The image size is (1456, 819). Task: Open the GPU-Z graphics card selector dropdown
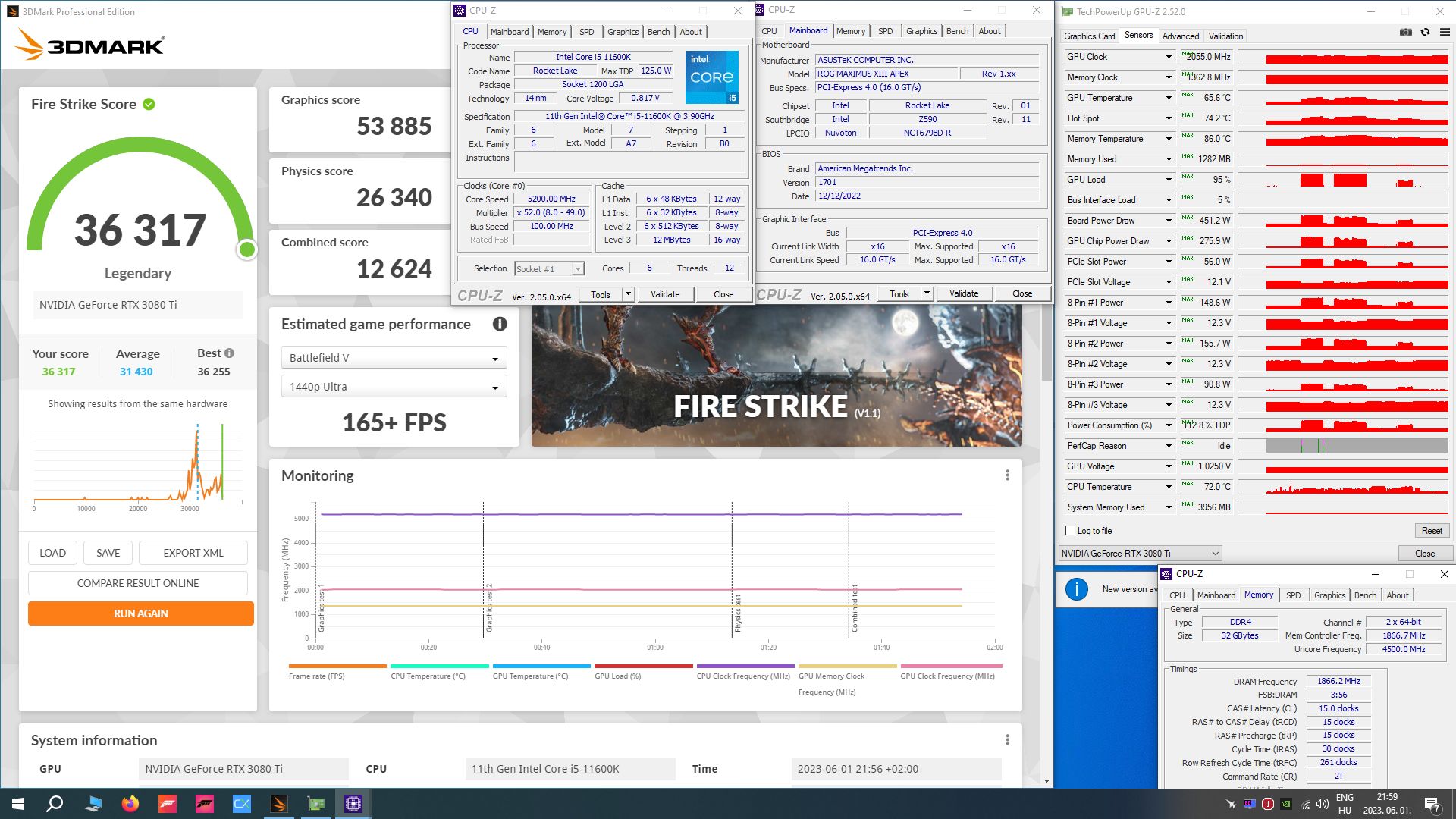point(1140,554)
